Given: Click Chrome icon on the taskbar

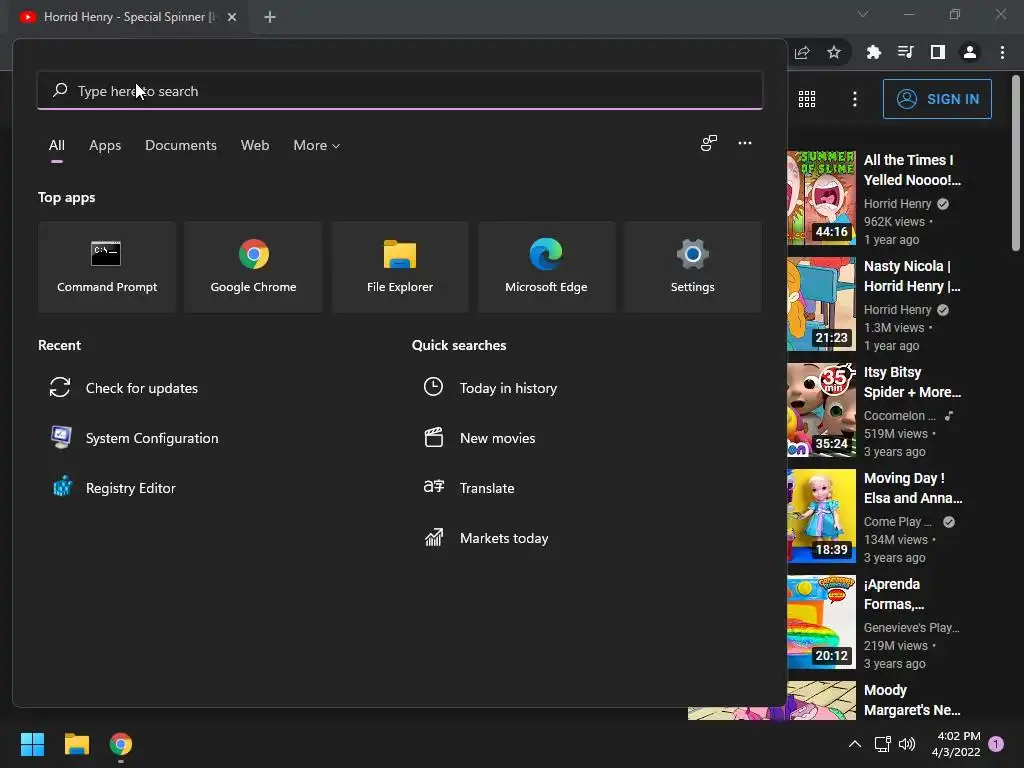Looking at the screenshot, I should 121,744.
